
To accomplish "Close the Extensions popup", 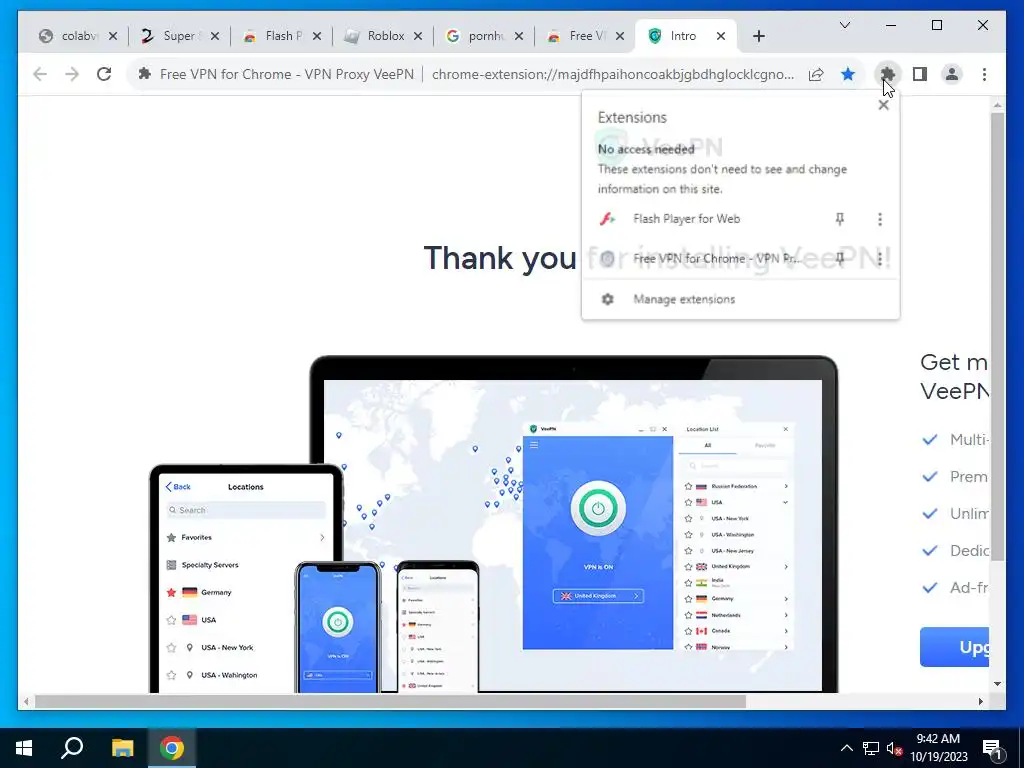I will pyautogui.click(x=884, y=105).
